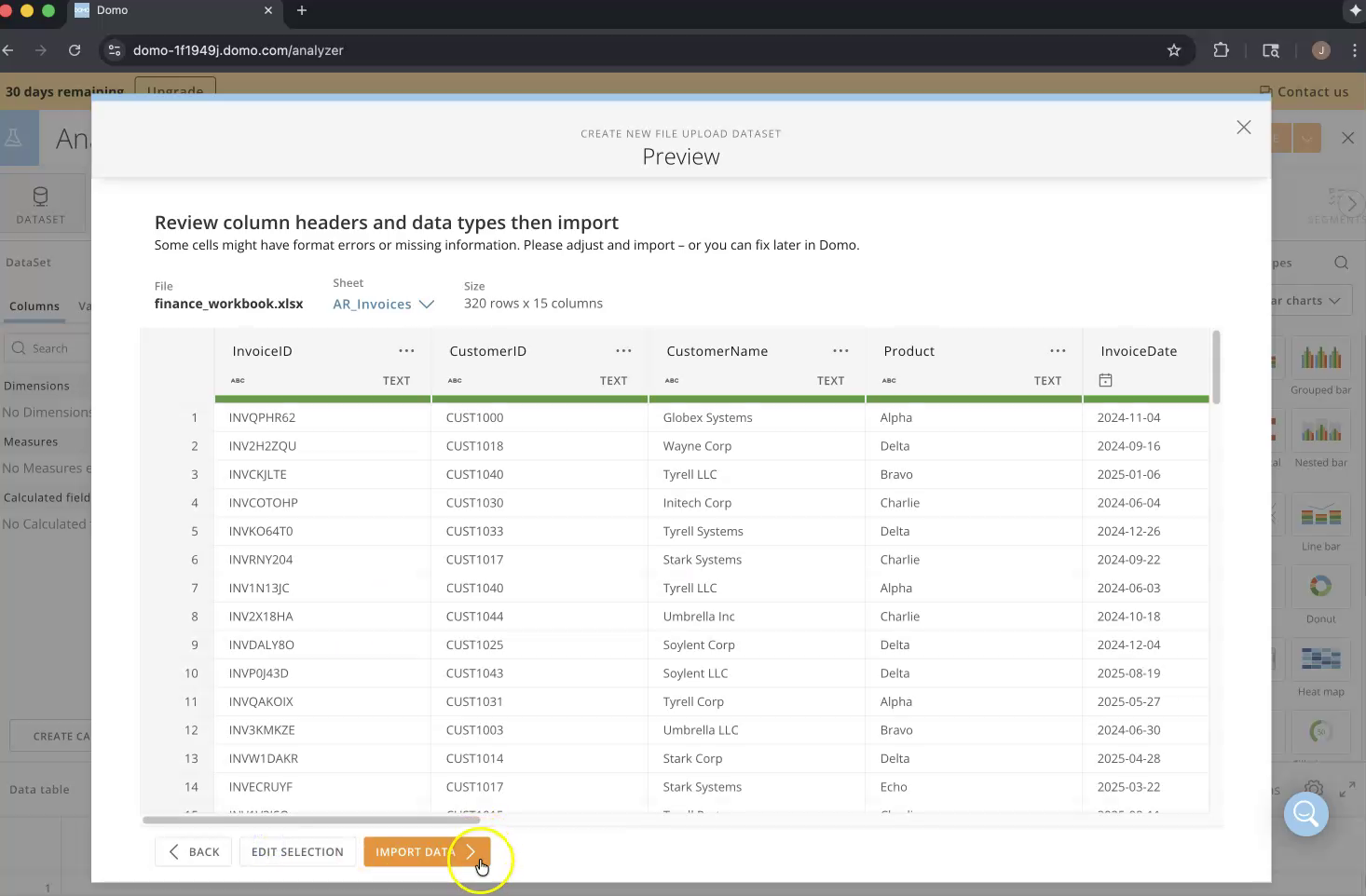1366x896 pixels.
Task: Click the Dataset icon in Analyzer
Action: 40,204
